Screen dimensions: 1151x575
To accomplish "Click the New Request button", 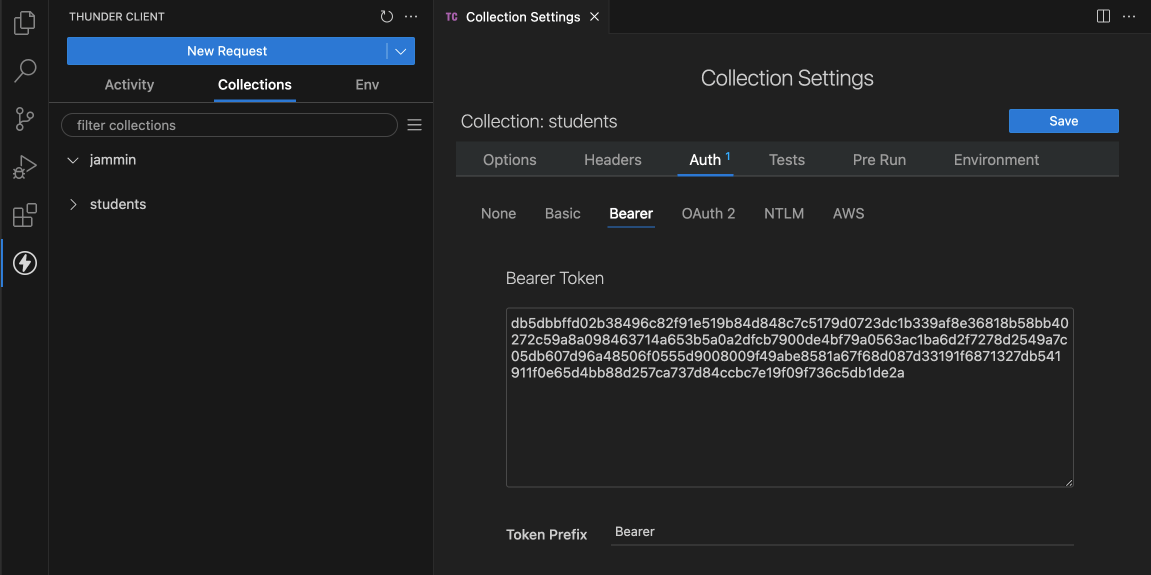I will pos(227,51).
